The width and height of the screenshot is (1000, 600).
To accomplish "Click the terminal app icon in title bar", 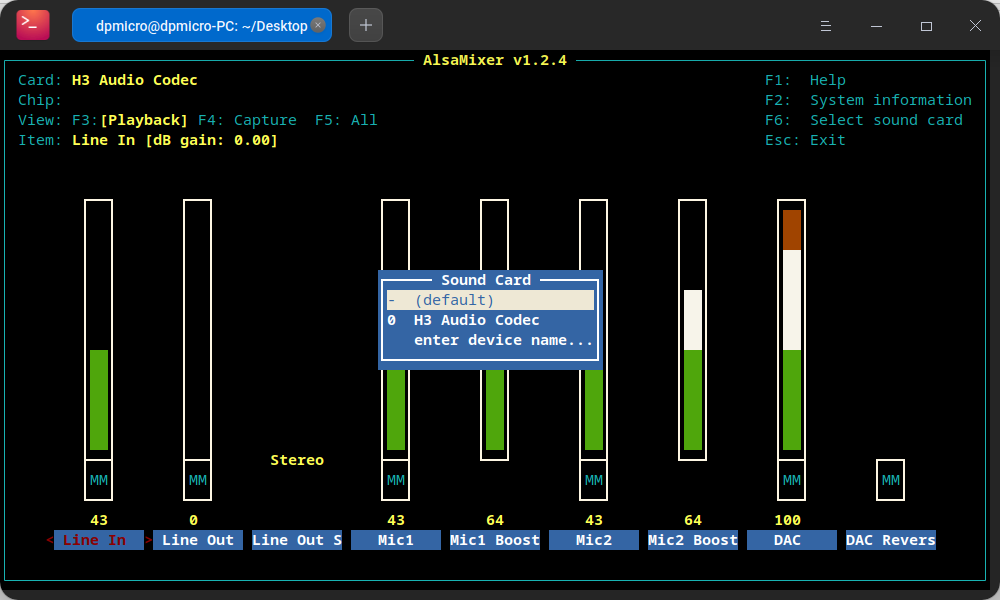I will [33, 26].
